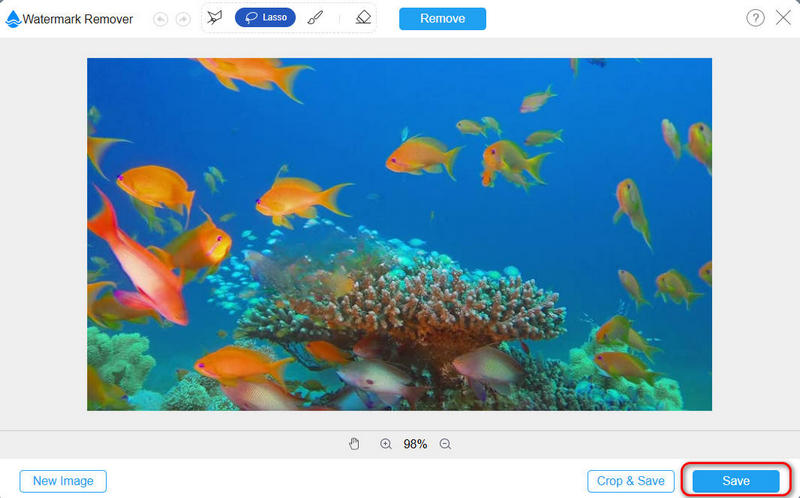Viewport: 800px width, 498px height.
Task: Select the Lasso tool
Action: (x=265, y=18)
